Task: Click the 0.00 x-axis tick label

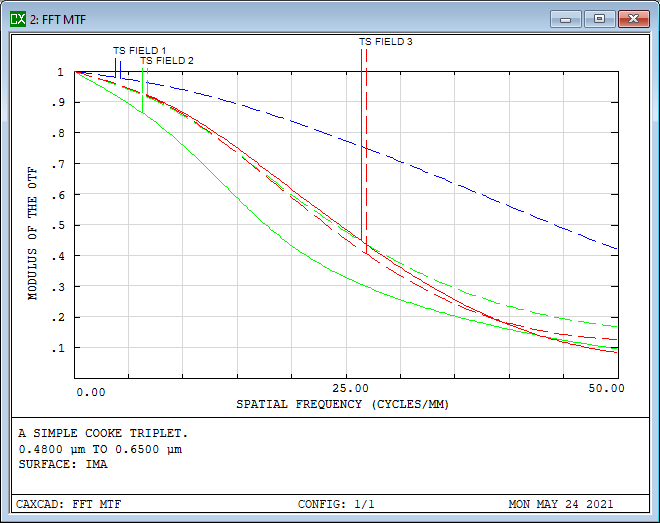Action: tap(90, 392)
